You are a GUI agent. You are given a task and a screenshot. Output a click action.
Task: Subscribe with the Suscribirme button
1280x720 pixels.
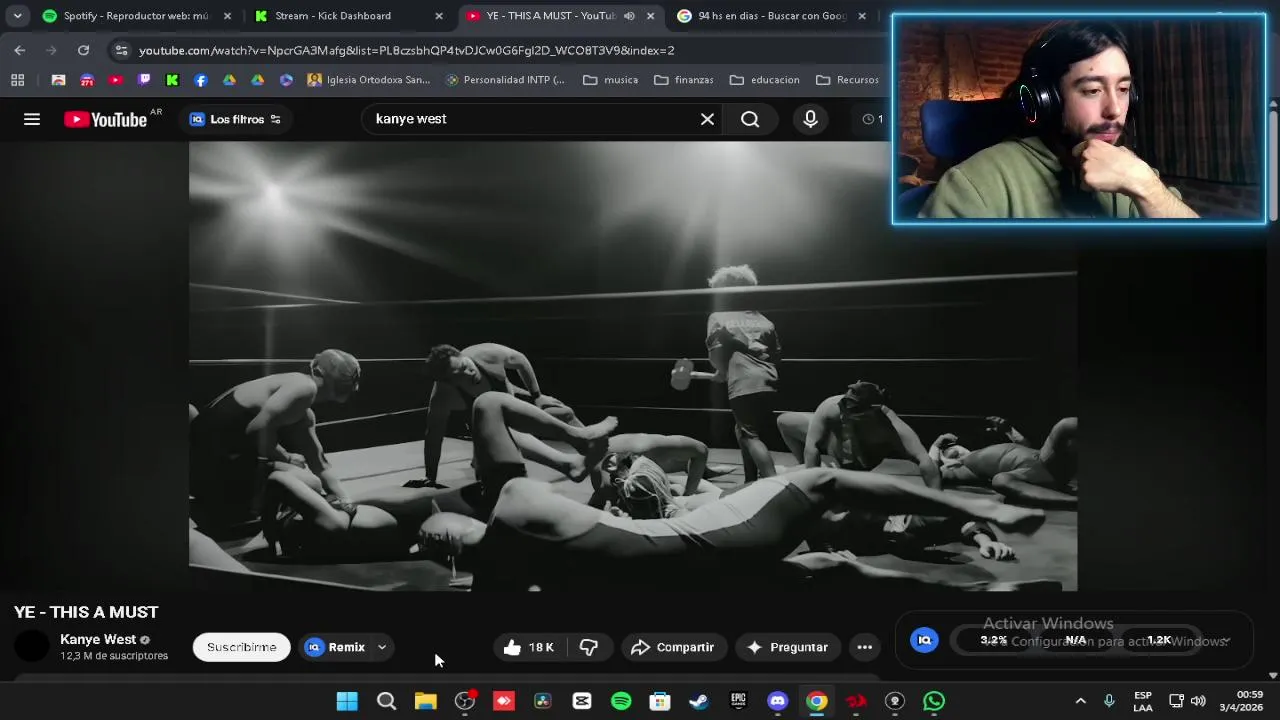(241, 647)
